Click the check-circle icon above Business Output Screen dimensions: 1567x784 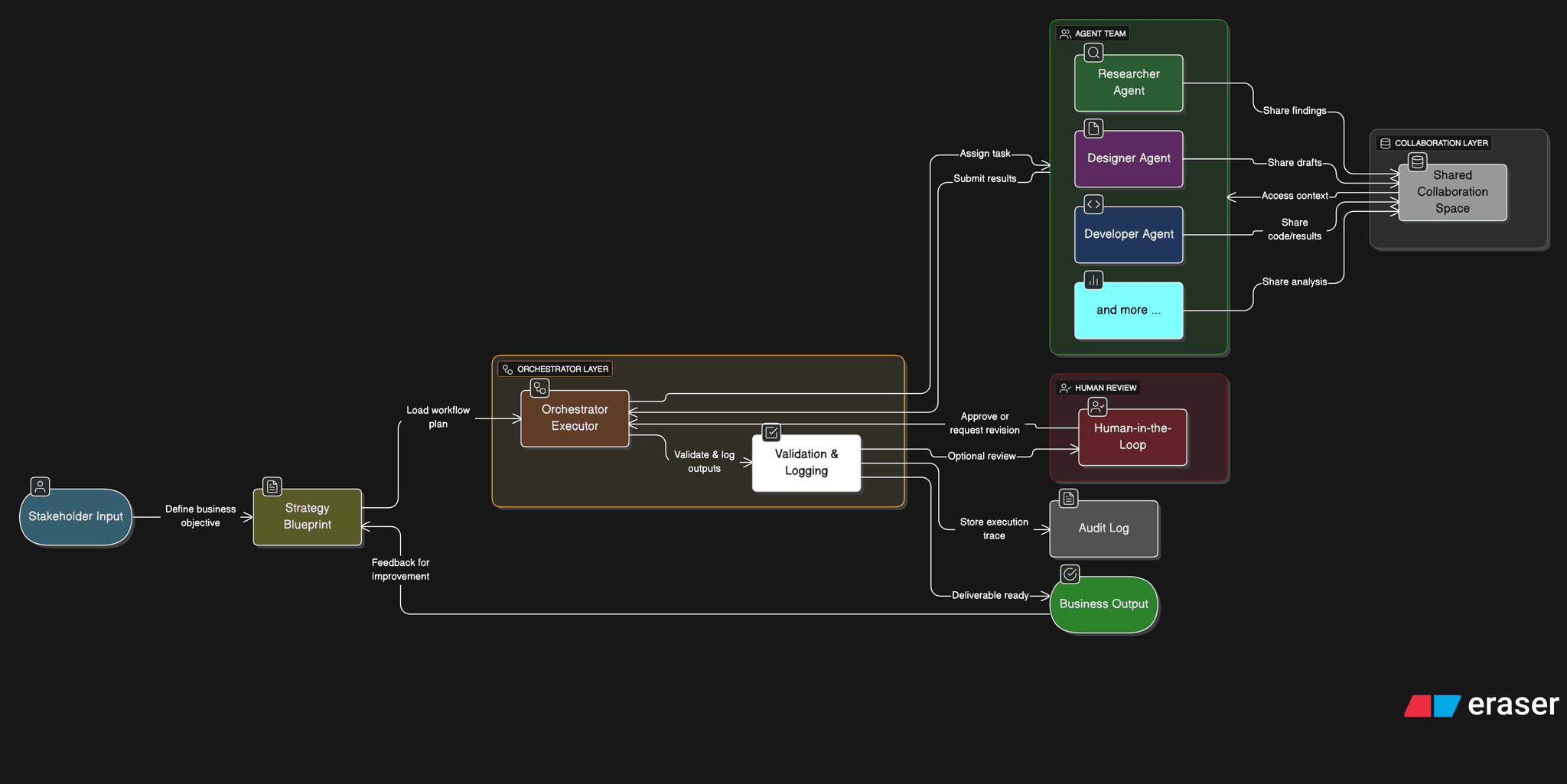coord(1070,574)
